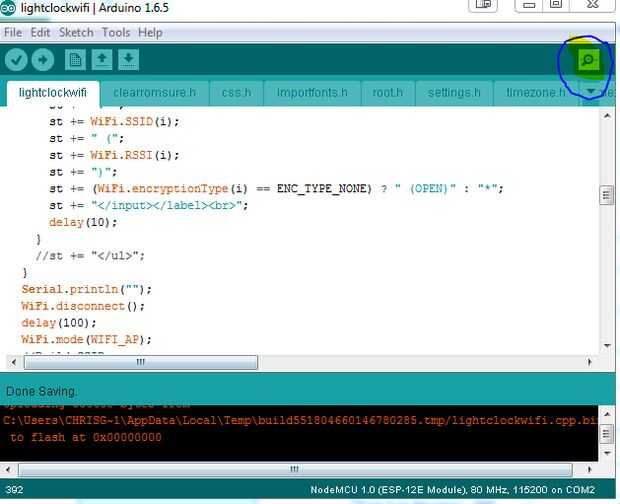Switch to the root.h tab
The image size is (620, 504).
click(388, 93)
